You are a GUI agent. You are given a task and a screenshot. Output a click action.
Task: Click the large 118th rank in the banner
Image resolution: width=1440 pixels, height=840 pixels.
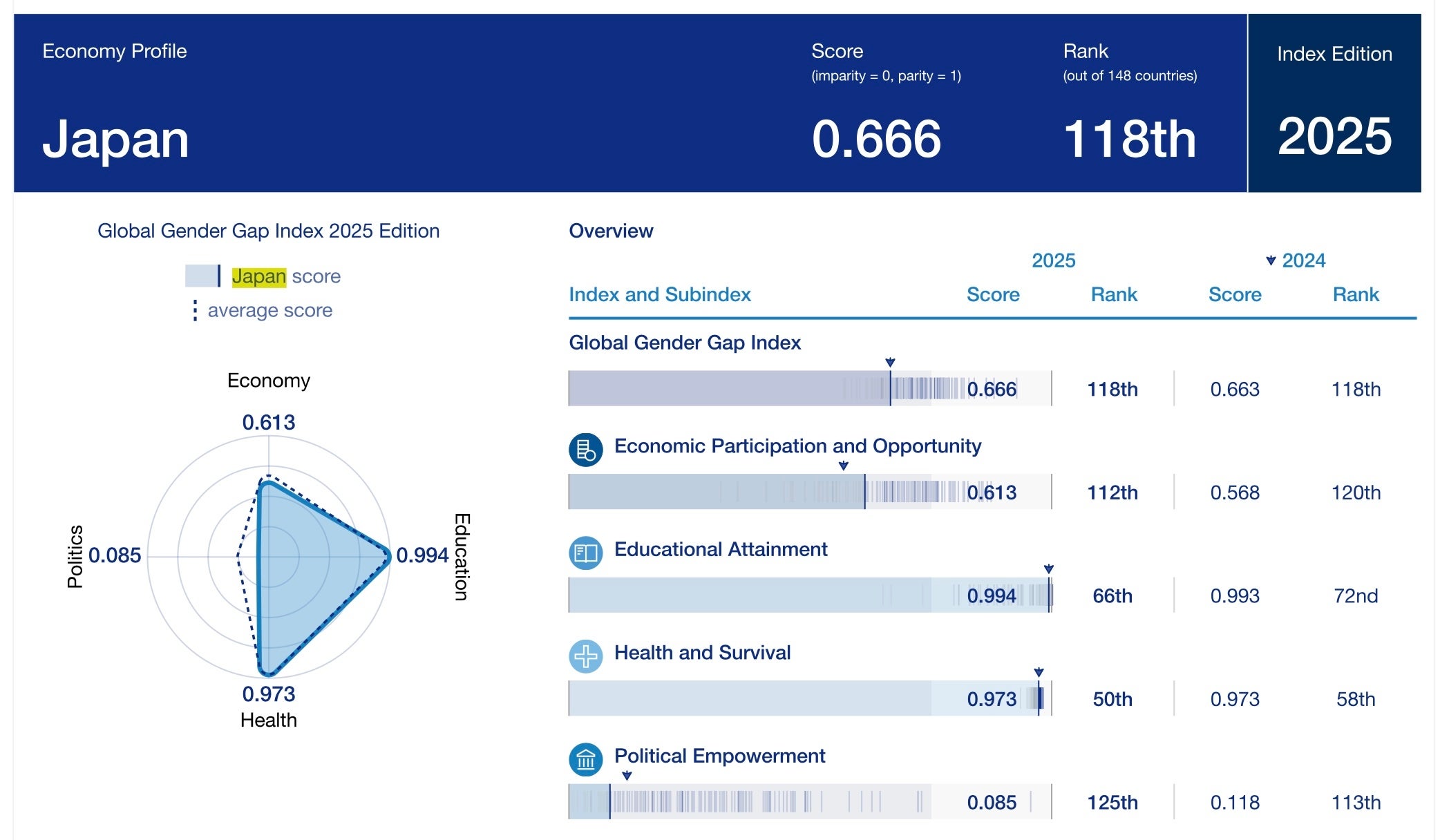click(1130, 139)
